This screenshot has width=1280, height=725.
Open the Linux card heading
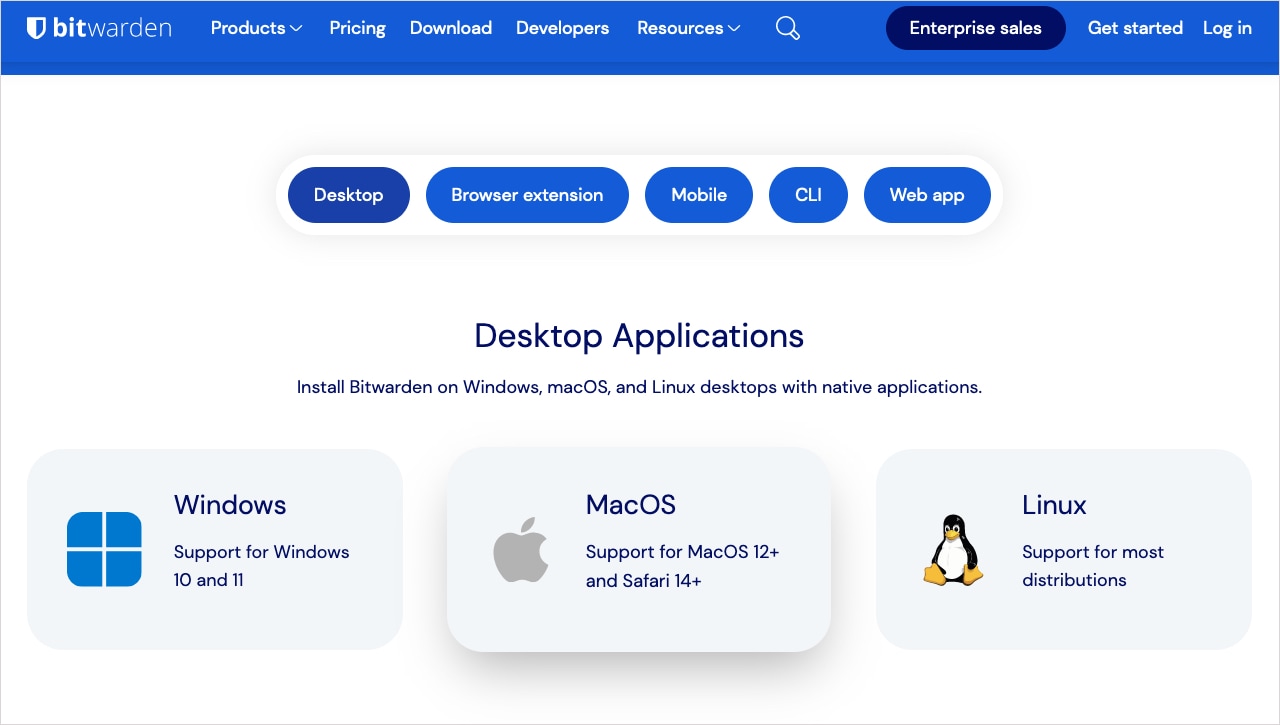1054,505
